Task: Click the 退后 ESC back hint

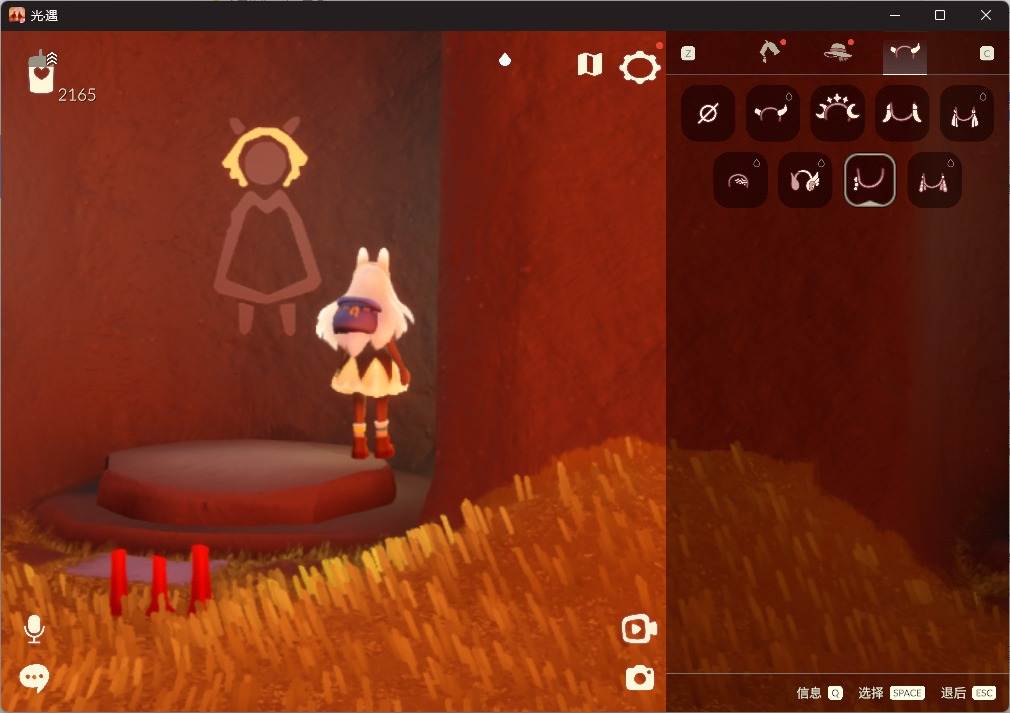Action: (968, 693)
